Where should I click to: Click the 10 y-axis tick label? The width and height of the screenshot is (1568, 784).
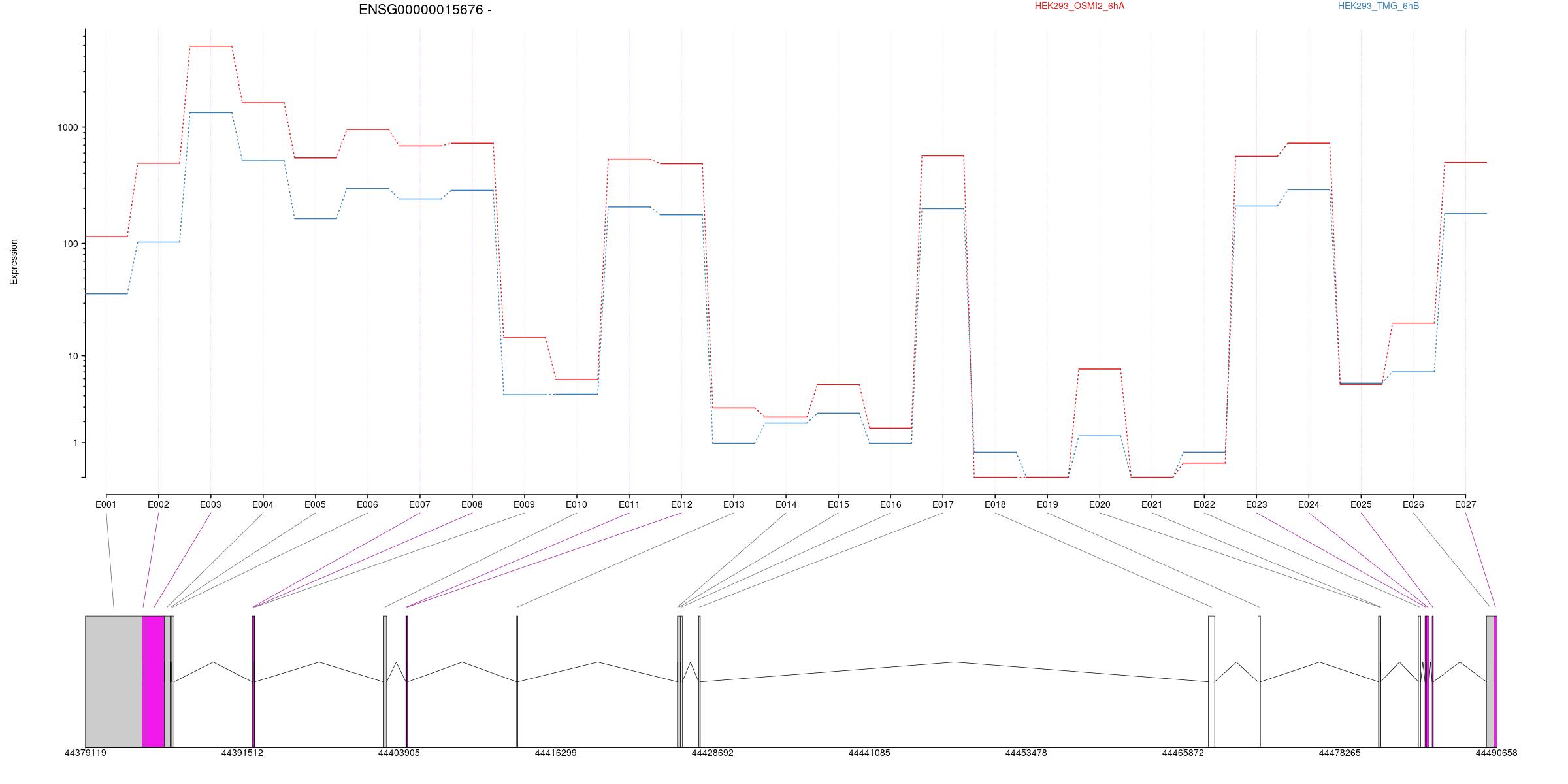[73, 357]
